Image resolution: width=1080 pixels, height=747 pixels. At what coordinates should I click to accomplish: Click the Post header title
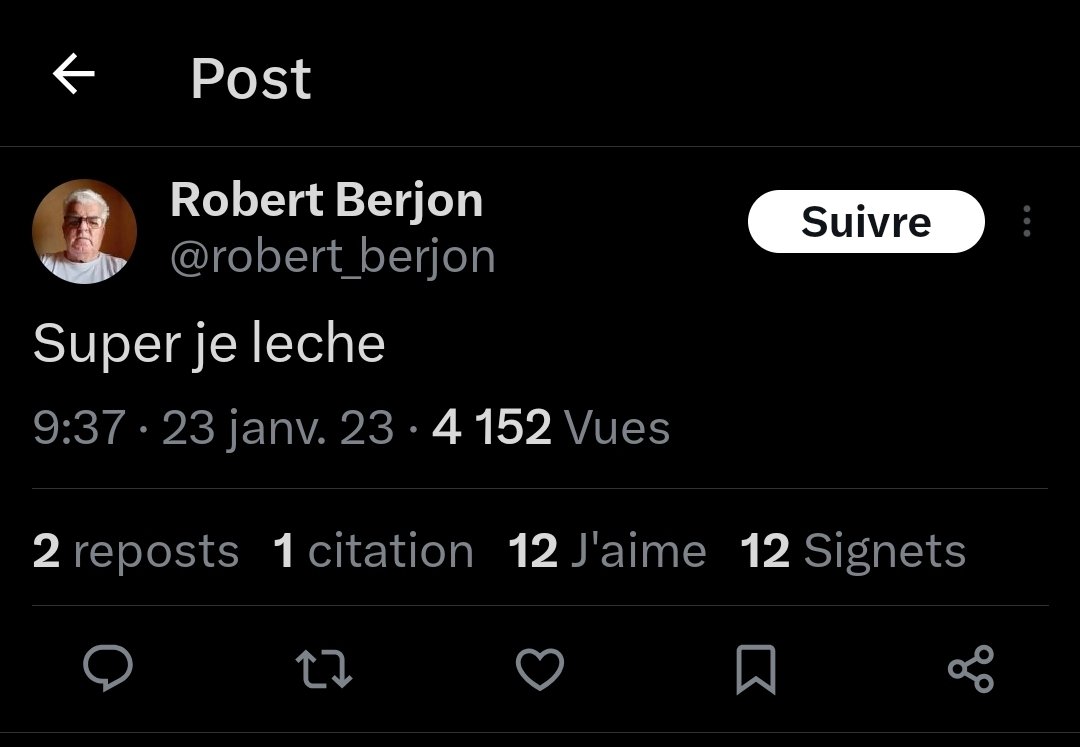point(251,79)
